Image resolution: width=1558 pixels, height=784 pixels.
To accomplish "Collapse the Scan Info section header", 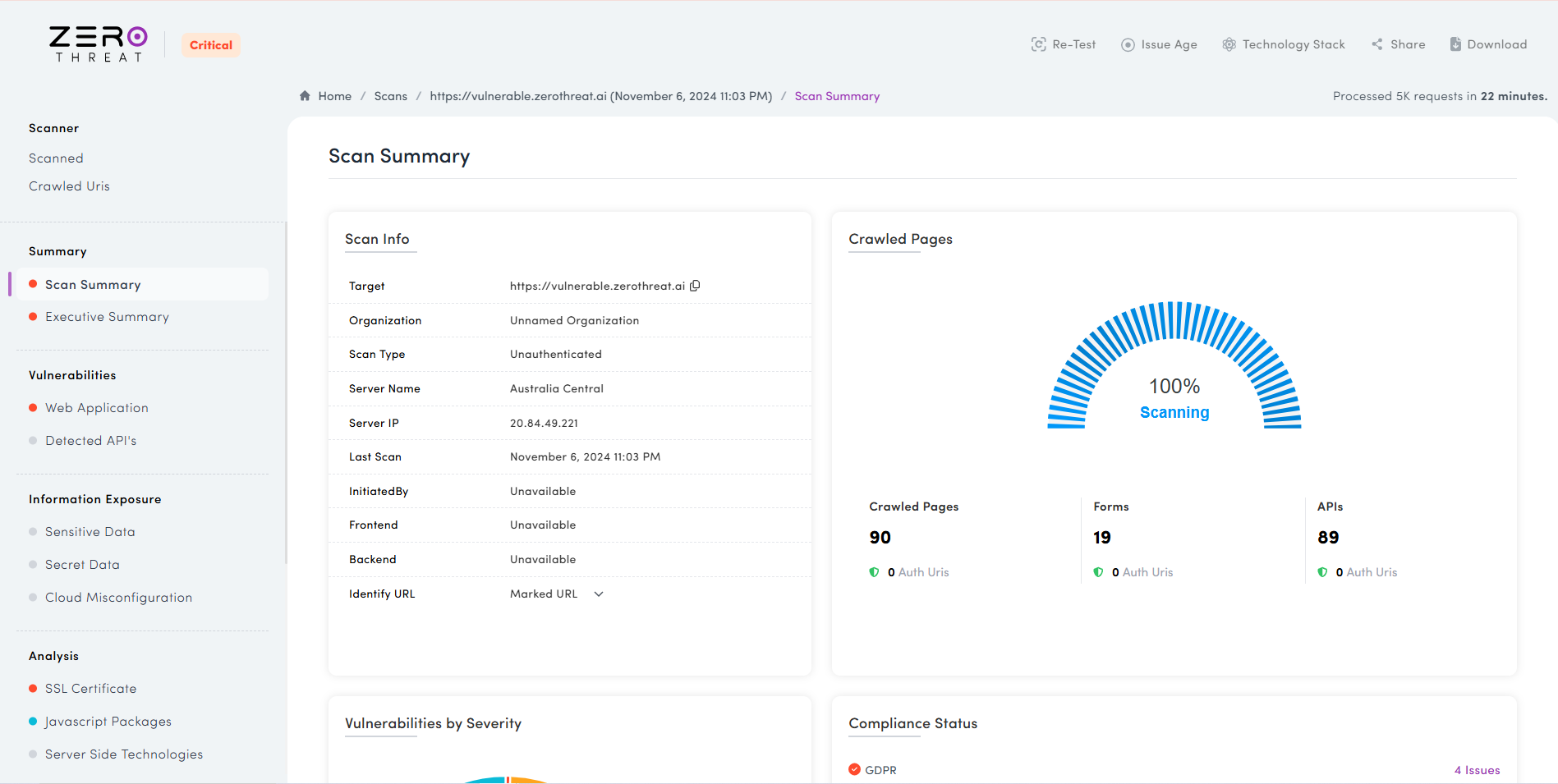I will pos(377,239).
